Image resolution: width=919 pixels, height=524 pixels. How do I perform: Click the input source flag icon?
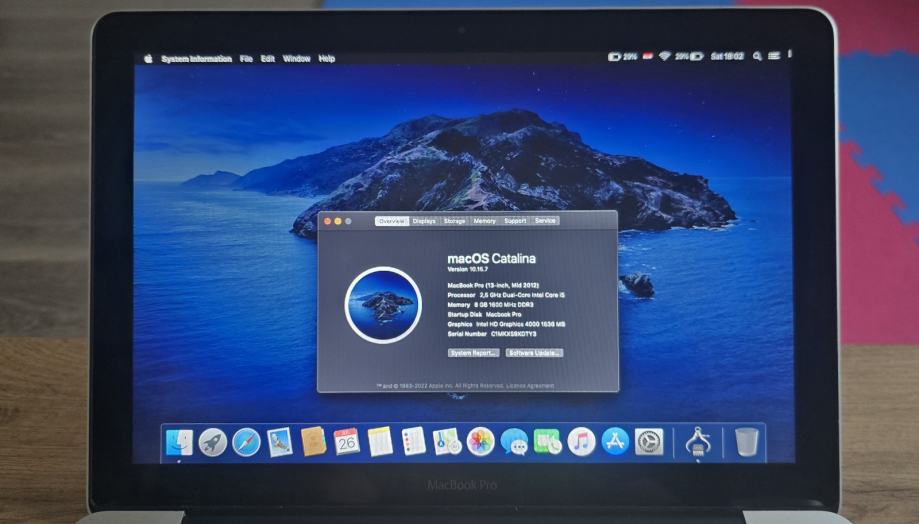(648, 56)
